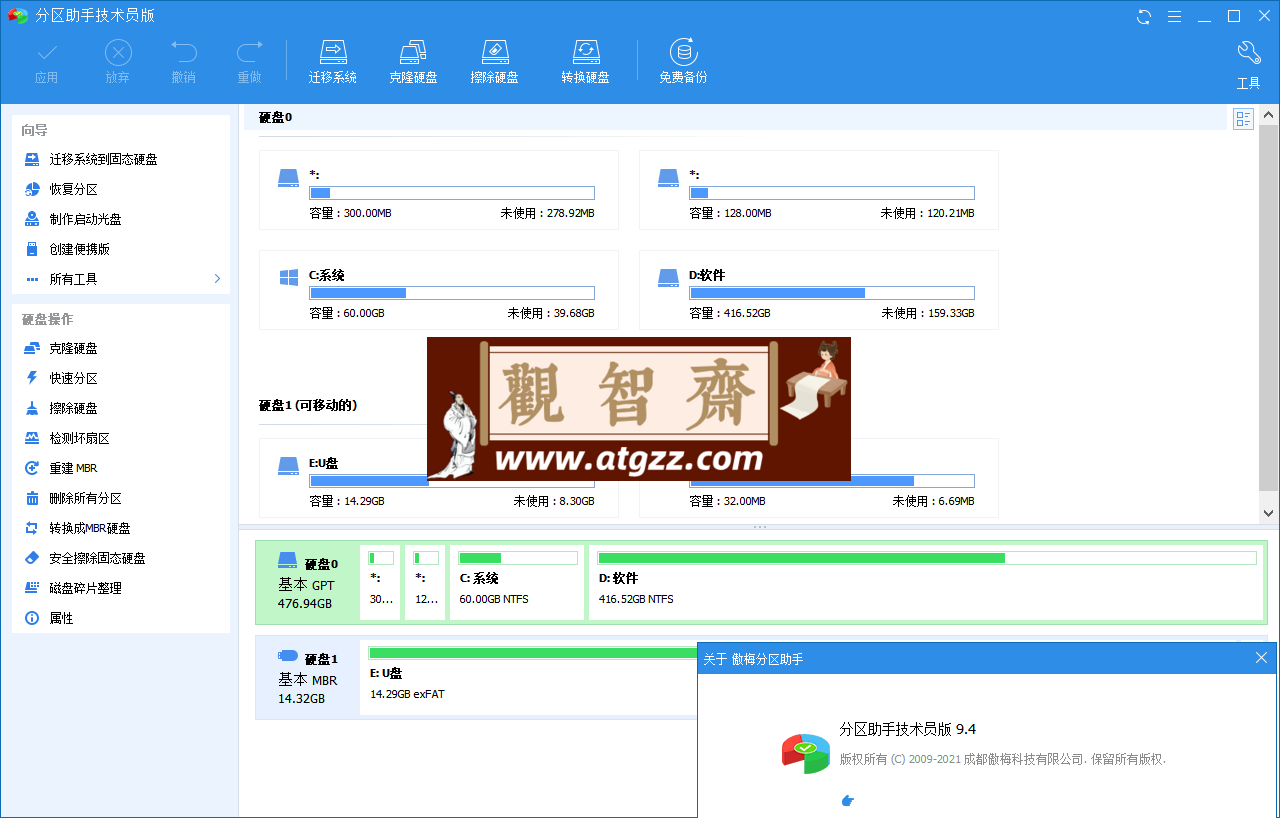Select the 300.00MB partition card
The image size is (1280, 818).
438,190
